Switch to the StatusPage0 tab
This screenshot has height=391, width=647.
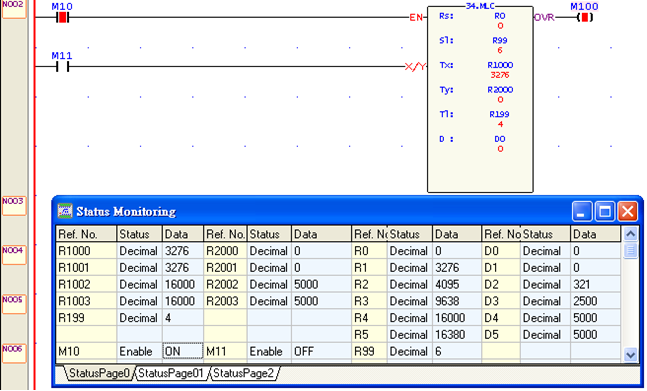click(99, 373)
